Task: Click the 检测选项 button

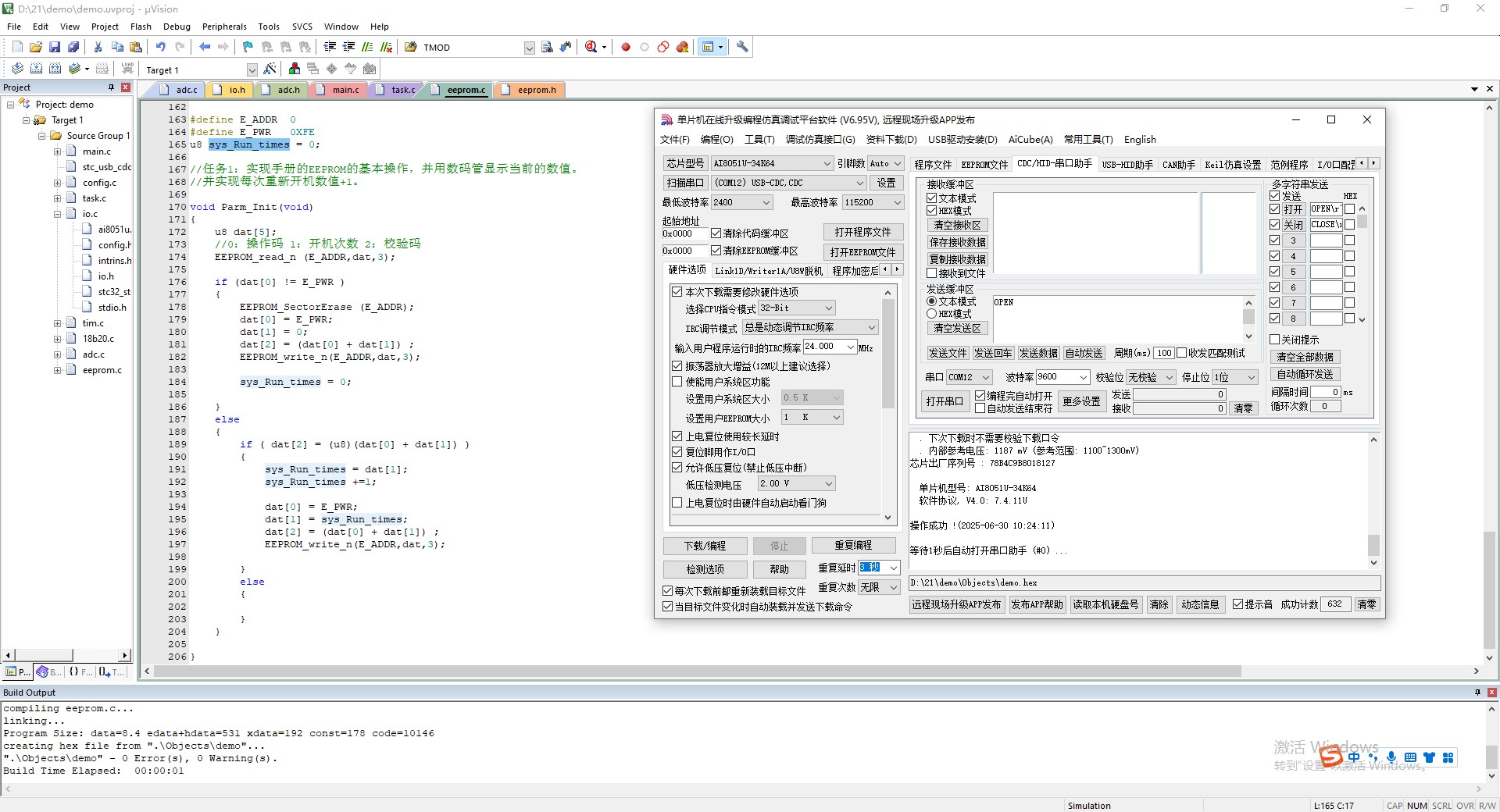Action: click(705, 569)
